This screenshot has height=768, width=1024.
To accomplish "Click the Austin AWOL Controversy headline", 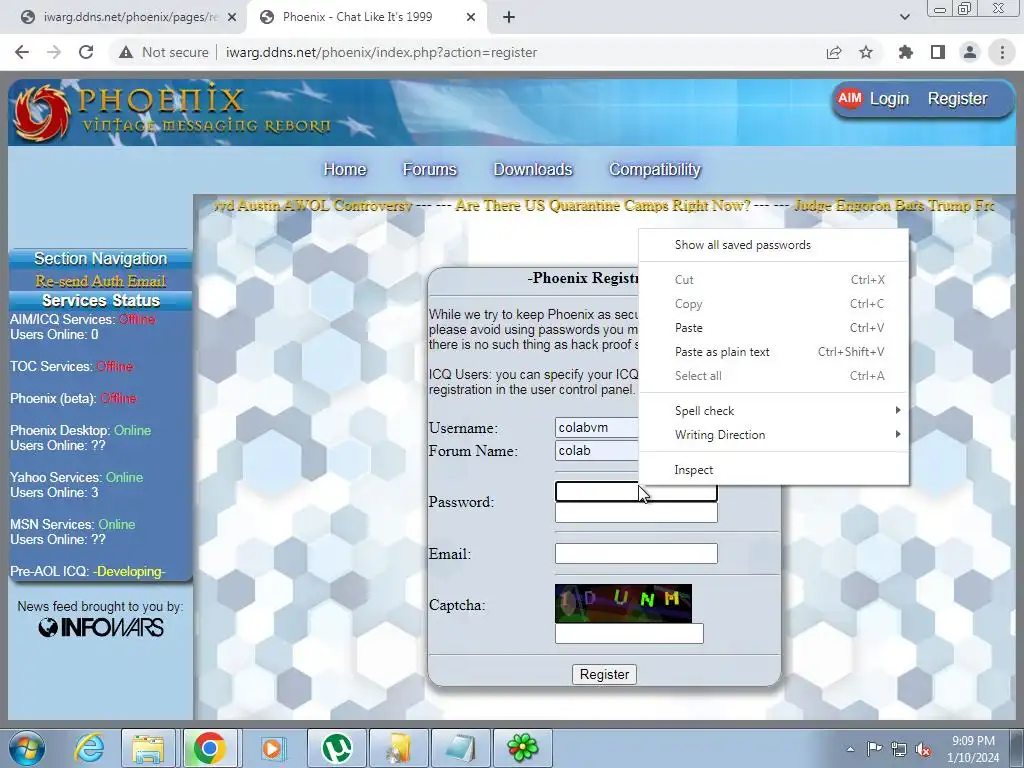I will click(313, 206).
